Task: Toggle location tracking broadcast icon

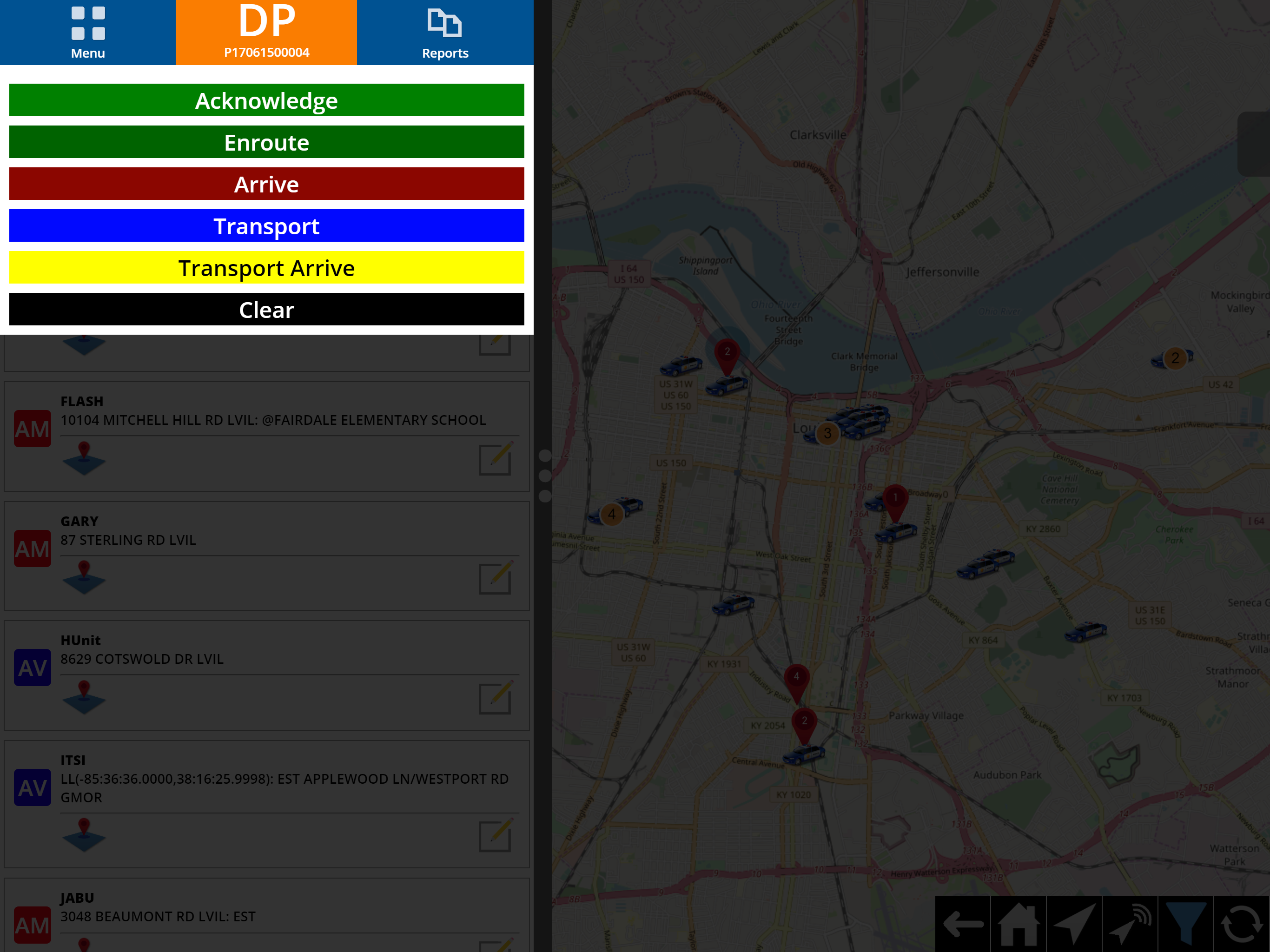Action: (1130, 925)
